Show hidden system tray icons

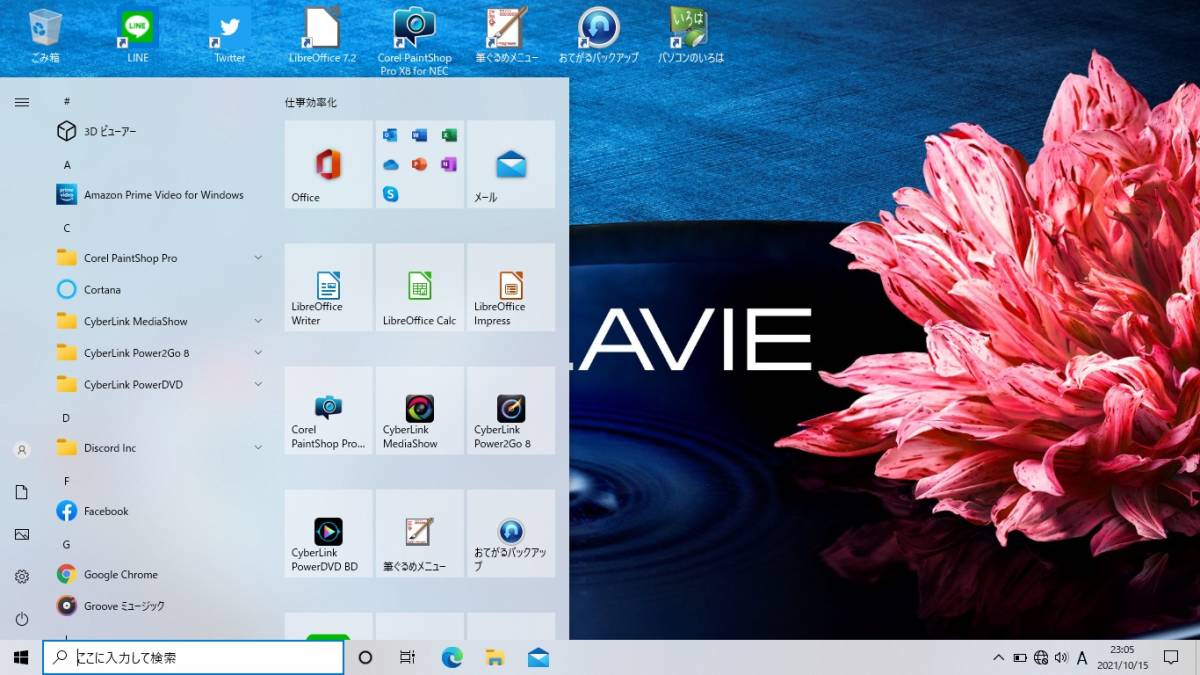[998, 657]
